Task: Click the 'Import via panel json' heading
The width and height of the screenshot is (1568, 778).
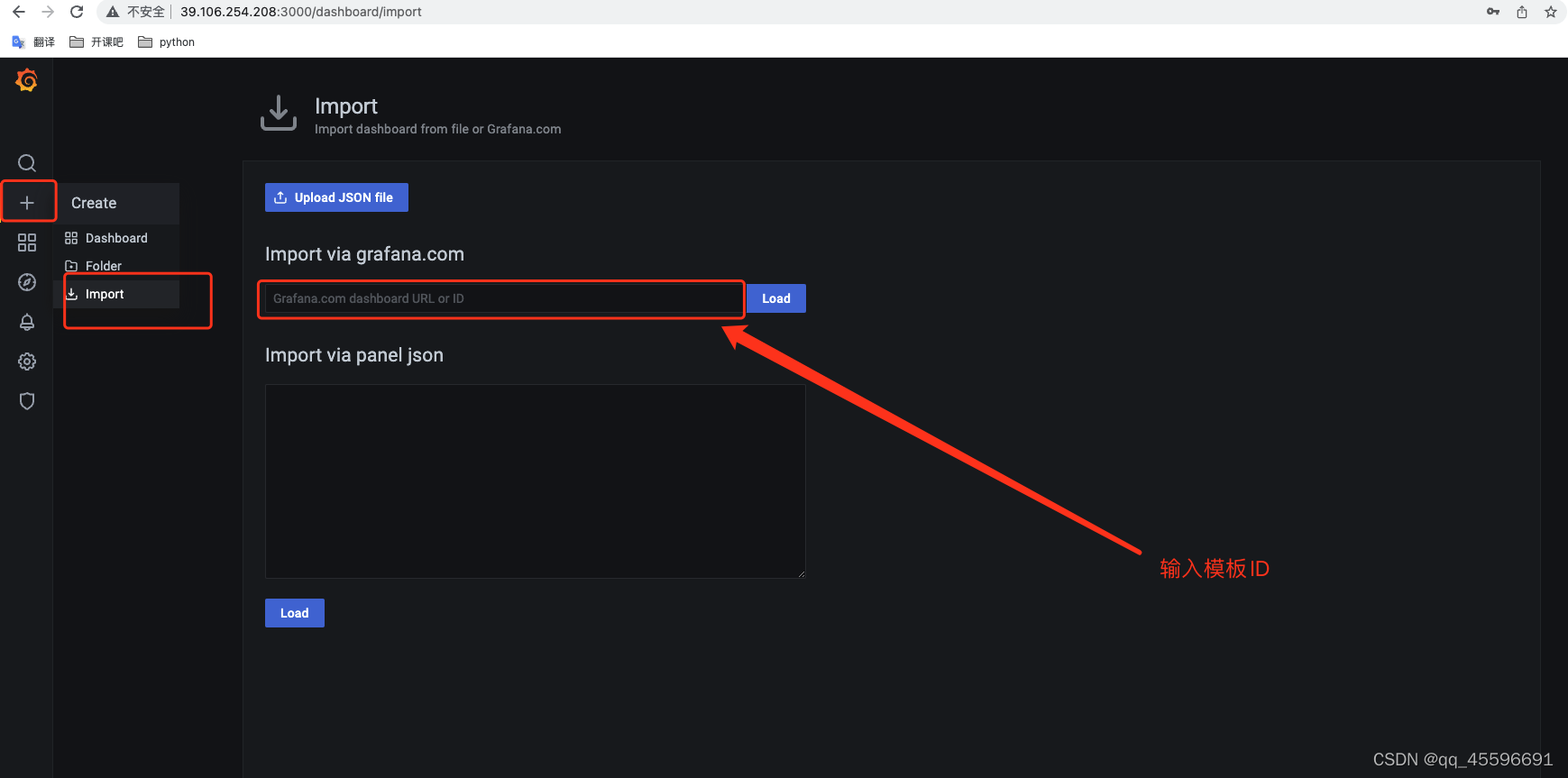Action: tap(354, 355)
